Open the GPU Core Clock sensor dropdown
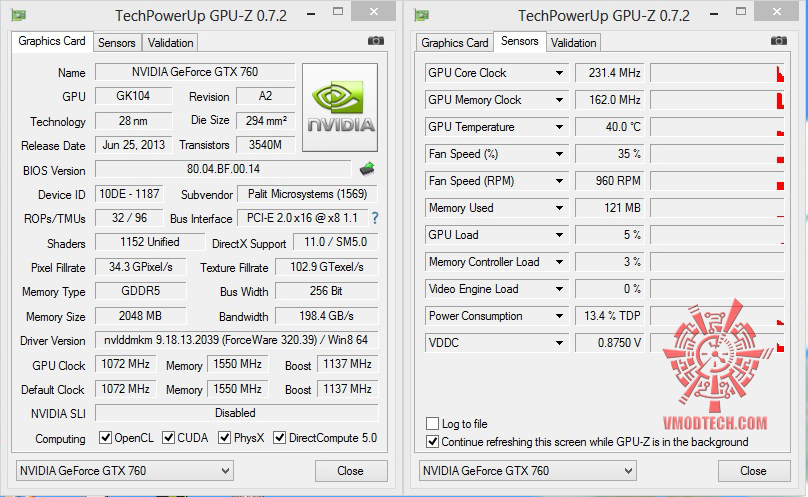This screenshot has height=497, width=808. click(x=560, y=73)
